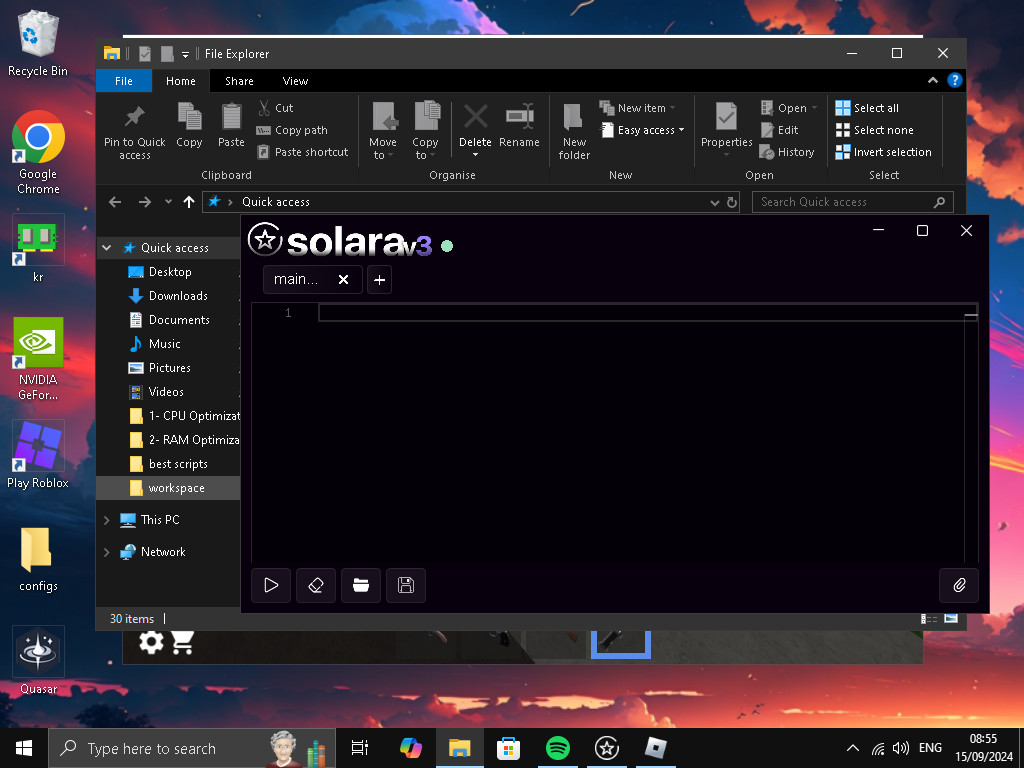
Task: Open the Copy to dropdown
Action: (x=425, y=131)
